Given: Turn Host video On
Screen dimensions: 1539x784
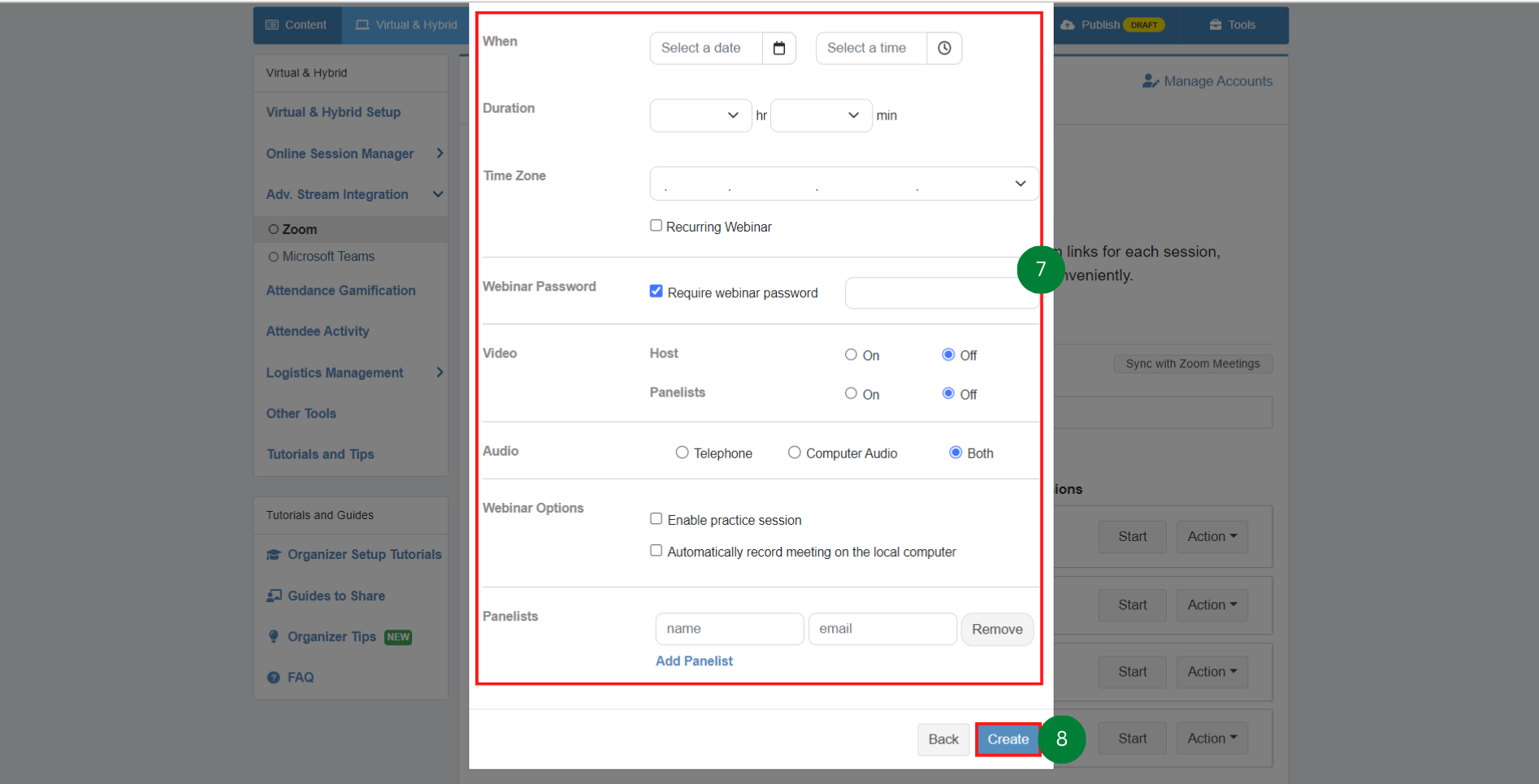Looking at the screenshot, I should tap(851, 355).
